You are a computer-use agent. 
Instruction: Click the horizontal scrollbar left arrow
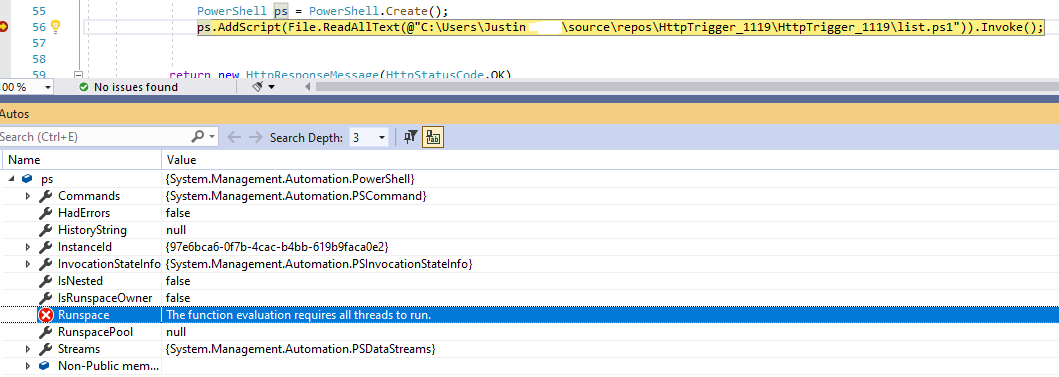tap(309, 87)
